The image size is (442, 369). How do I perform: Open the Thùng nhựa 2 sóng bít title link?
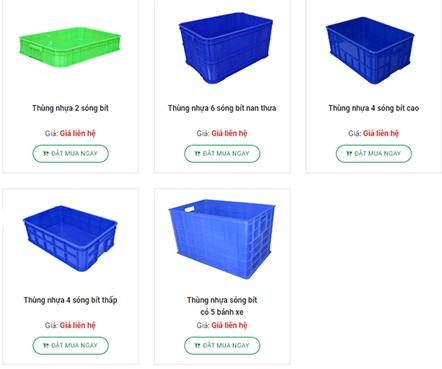point(70,108)
